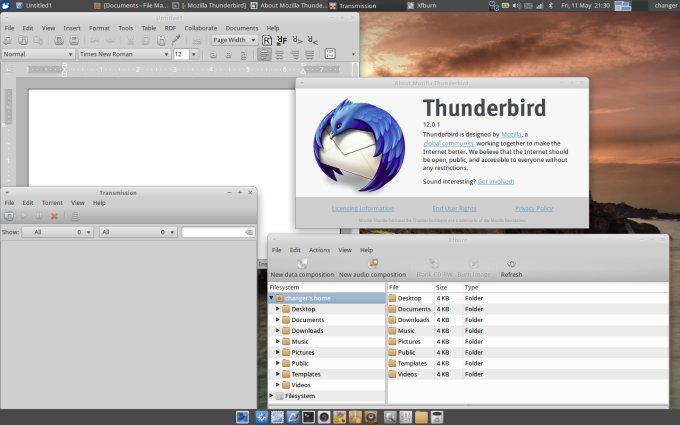
Task: Click New audio composition icon
Action: click(372, 263)
